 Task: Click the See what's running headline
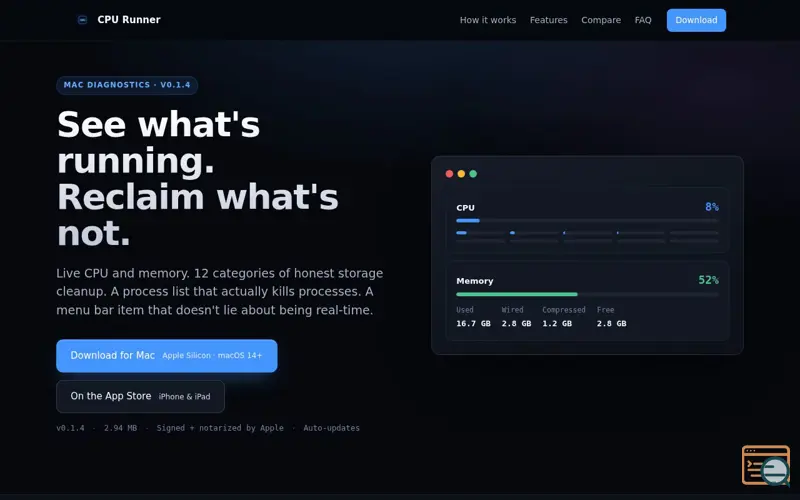tap(197, 179)
